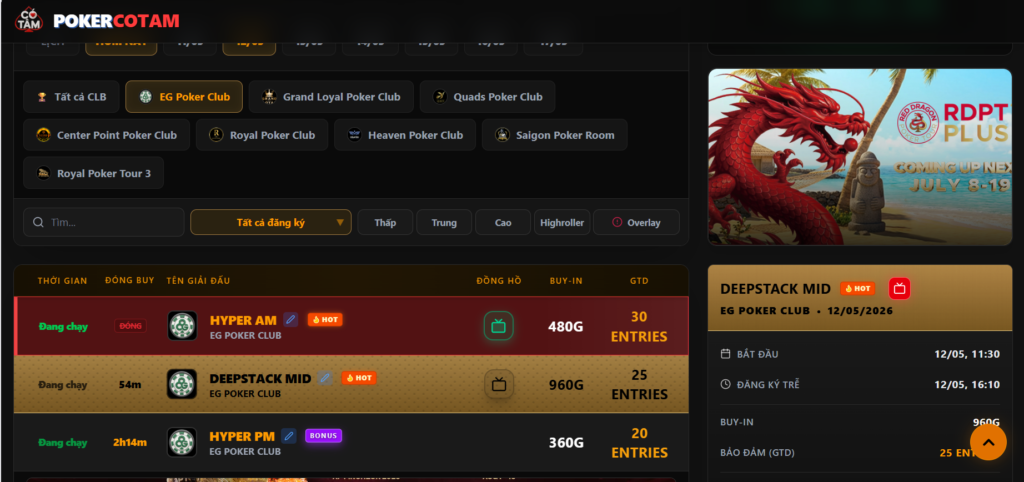Open the HYPER AM tournament
Image resolution: width=1024 pixels, height=482 pixels.
pyautogui.click(x=243, y=320)
